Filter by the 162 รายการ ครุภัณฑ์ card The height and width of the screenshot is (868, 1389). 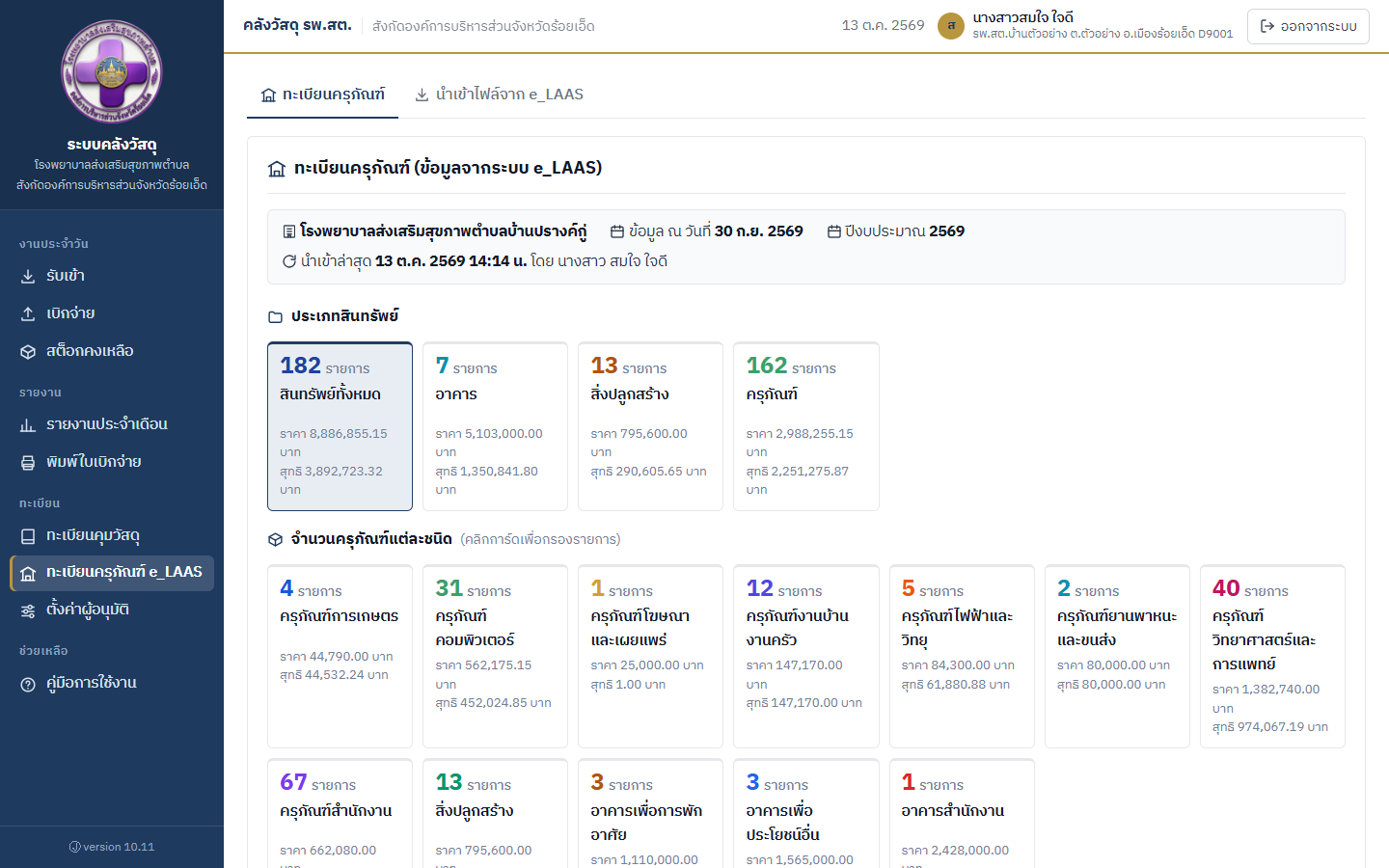806,426
